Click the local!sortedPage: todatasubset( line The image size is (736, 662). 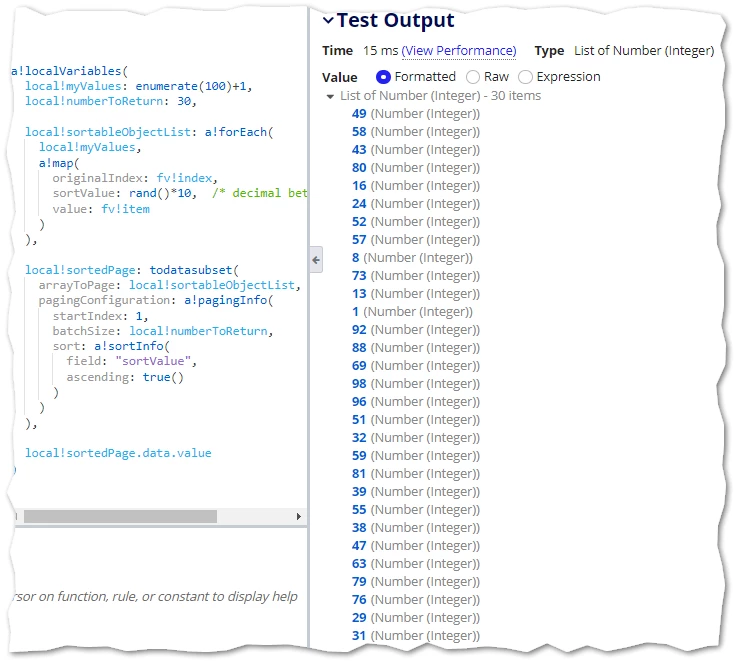click(x=131, y=270)
